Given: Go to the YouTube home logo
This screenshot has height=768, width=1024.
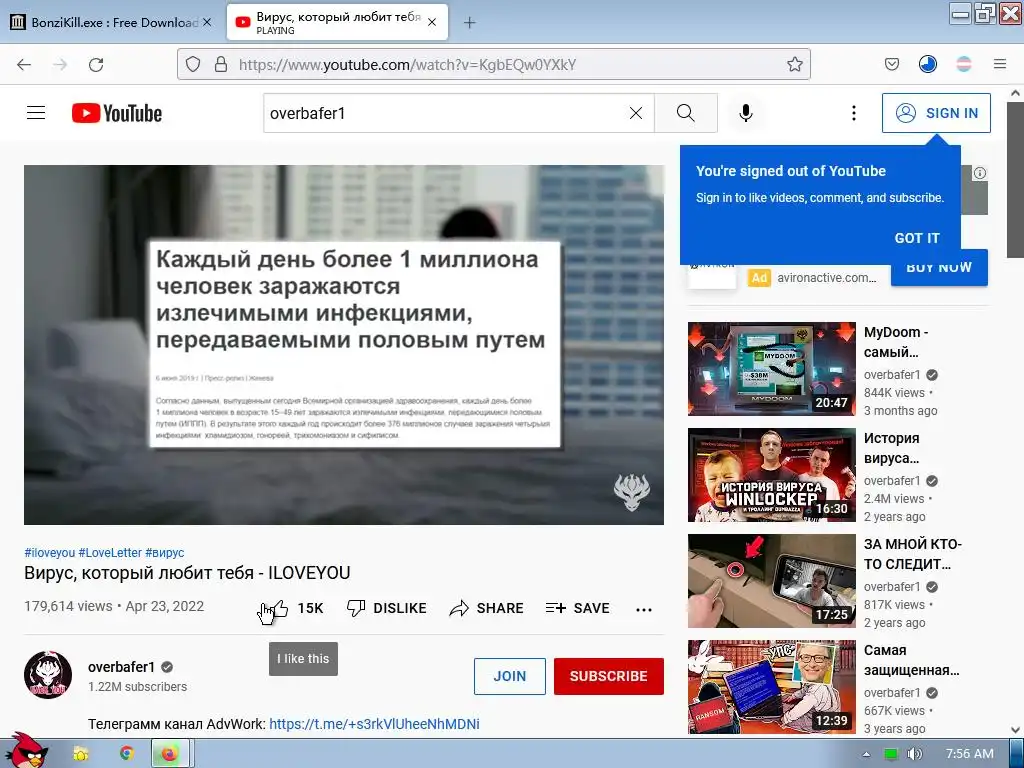Looking at the screenshot, I should click(117, 113).
